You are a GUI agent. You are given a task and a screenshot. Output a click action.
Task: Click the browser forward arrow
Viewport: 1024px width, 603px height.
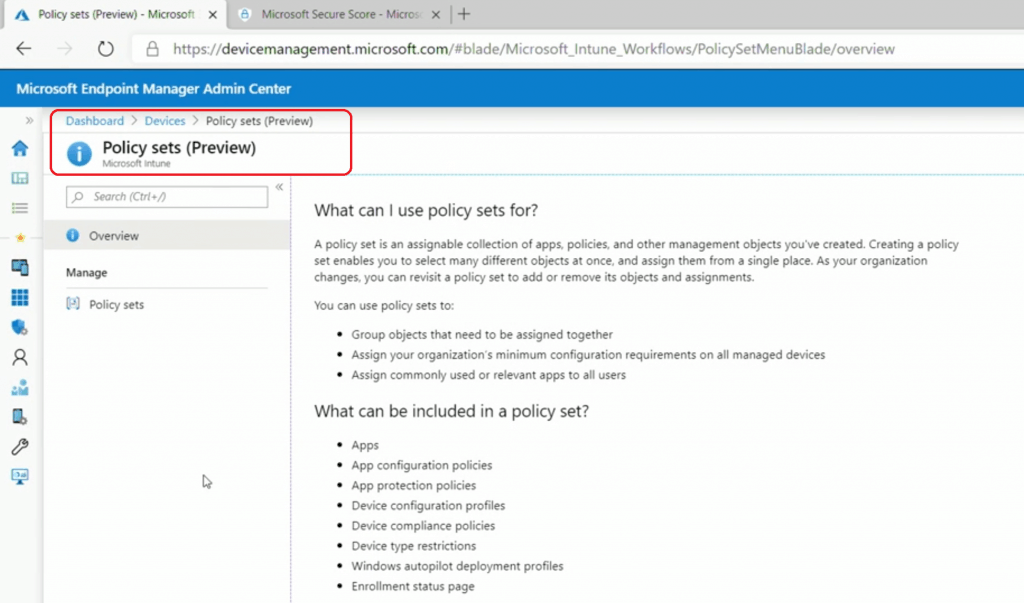[64, 49]
